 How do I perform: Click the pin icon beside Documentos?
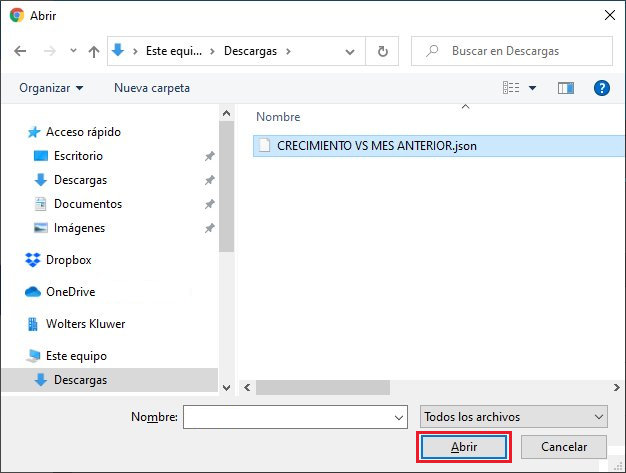(210, 204)
